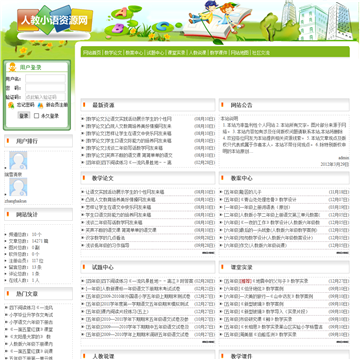Image resolution: width=360 pixels, height=360 pixels.
Task: Open first article in 最新资源 list
Action: click(x=129, y=119)
